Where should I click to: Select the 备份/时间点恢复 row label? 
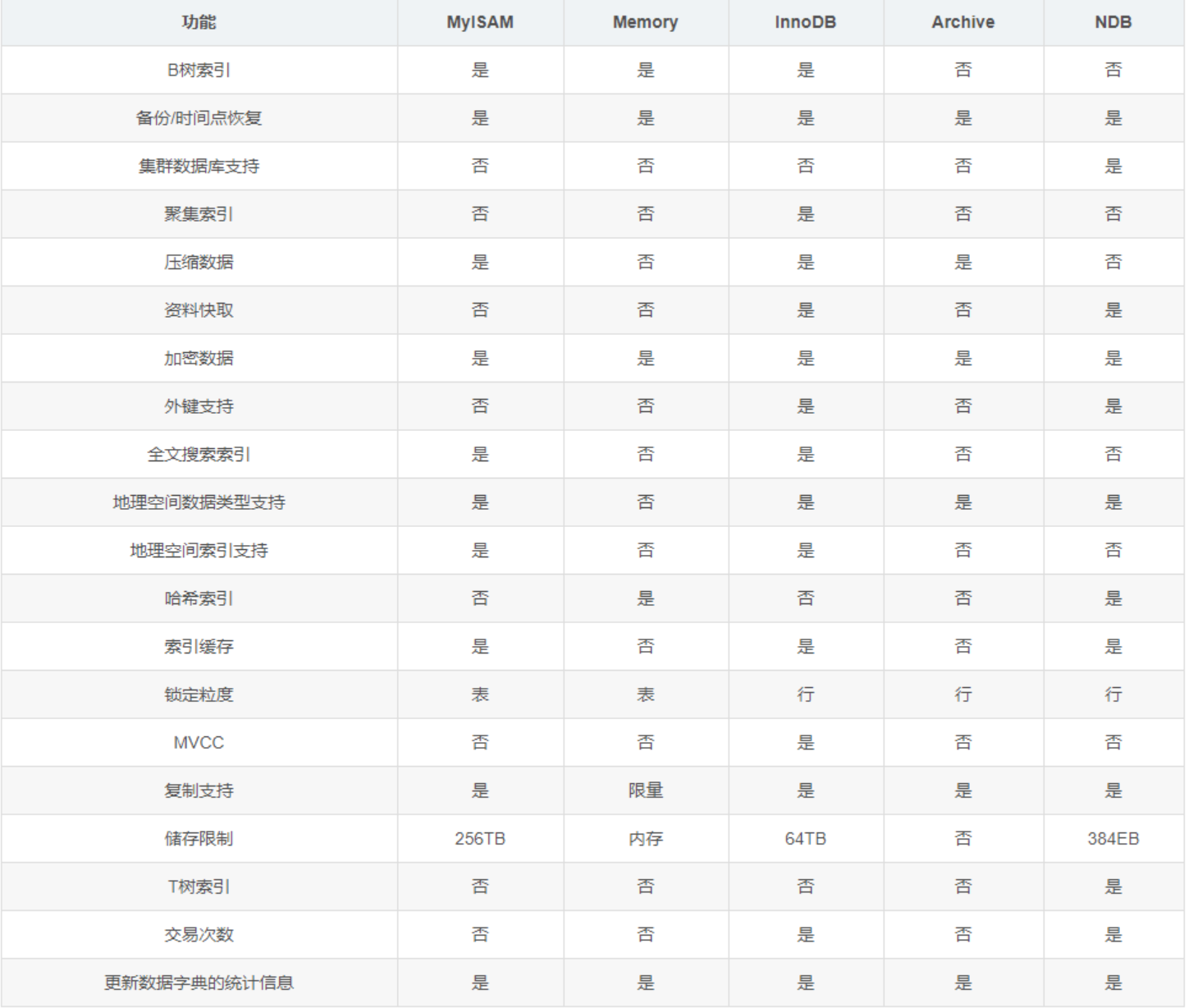click(x=199, y=118)
